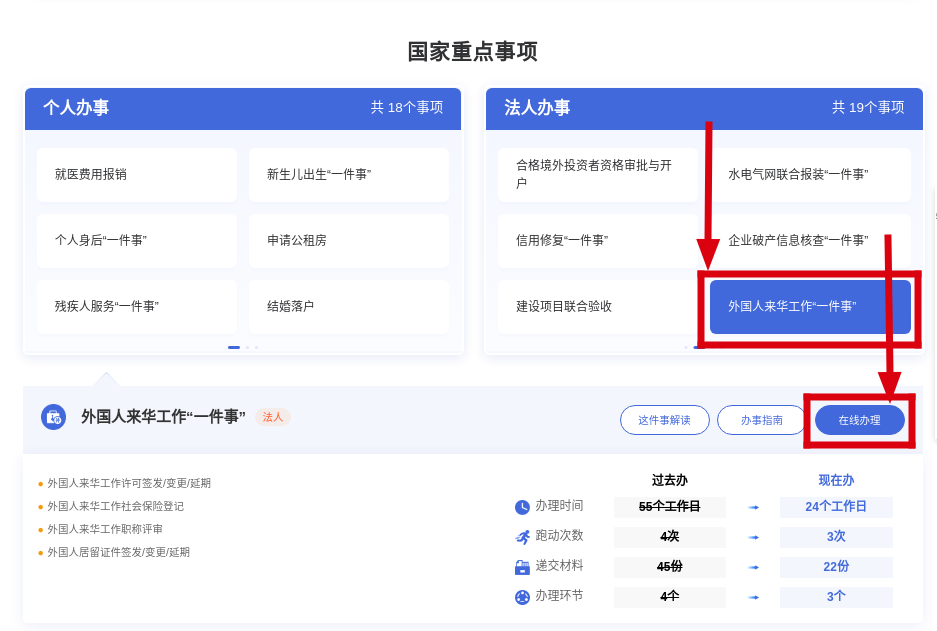This screenshot has height=631, width=937.
Task: Click 外国人来华工作许可签发/变更/延期 list entry
Action: pyautogui.click(x=129, y=483)
